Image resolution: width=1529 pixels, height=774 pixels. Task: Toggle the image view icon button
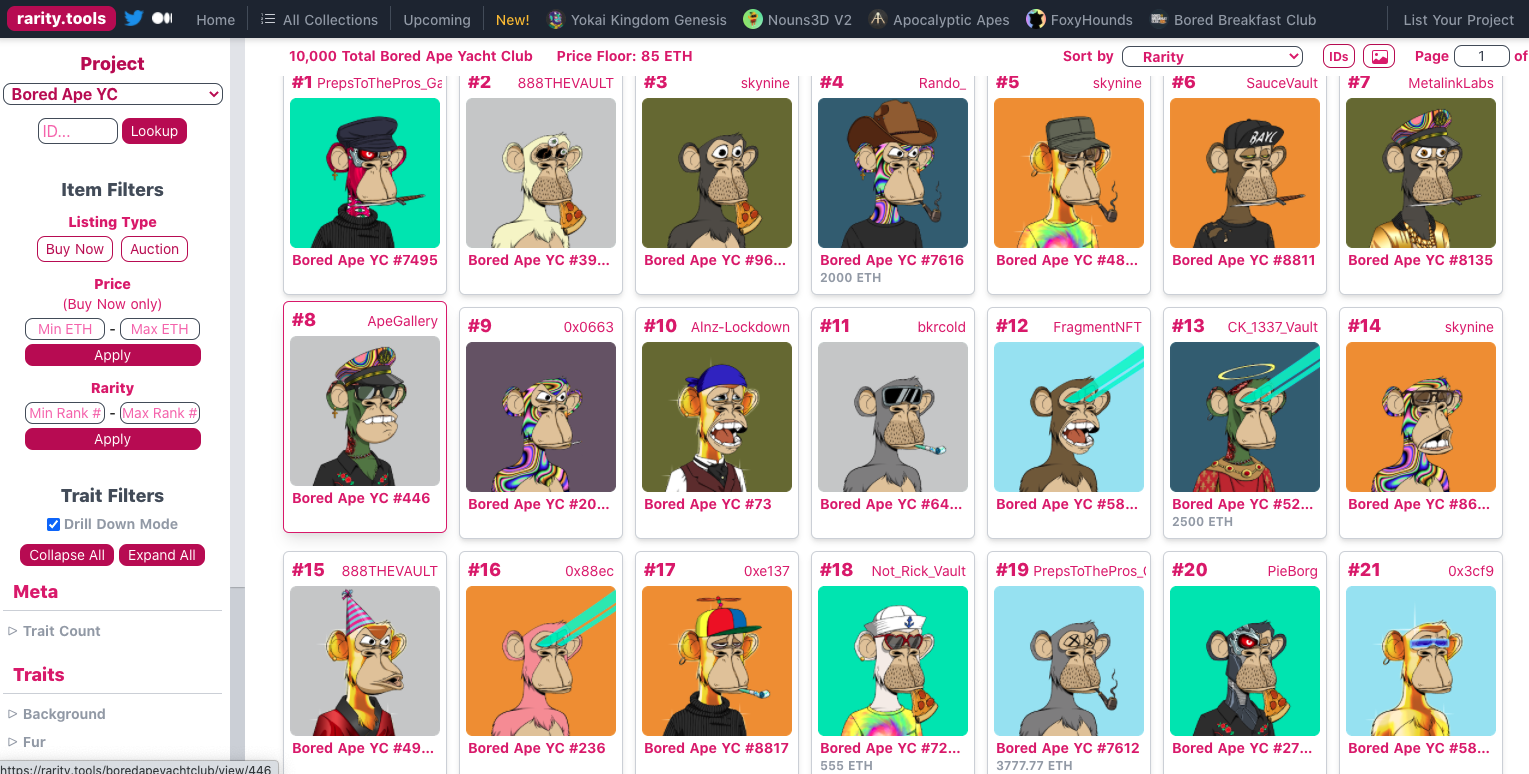[1380, 57]
